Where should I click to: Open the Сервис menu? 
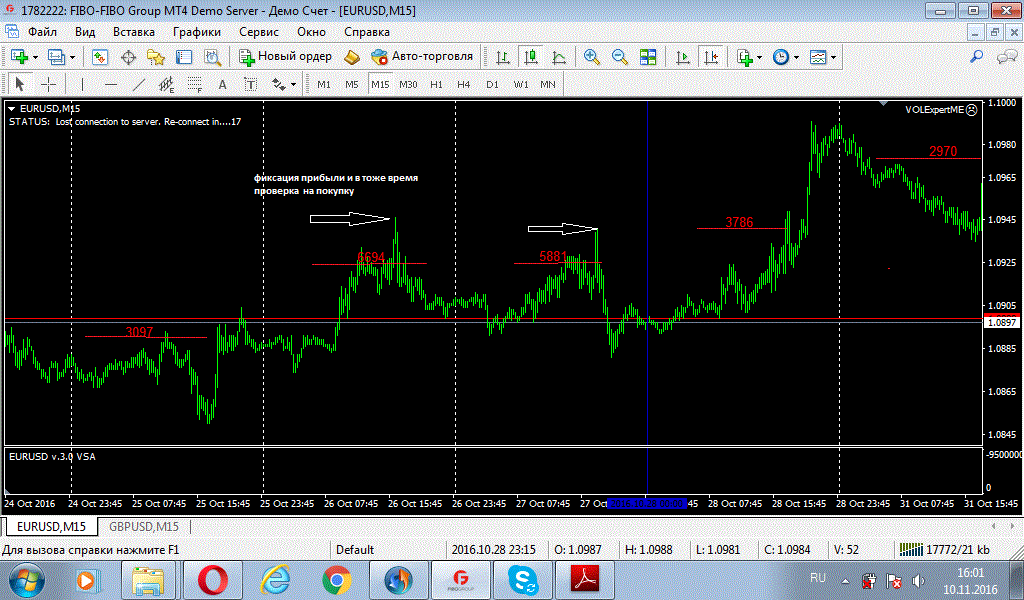259,31
